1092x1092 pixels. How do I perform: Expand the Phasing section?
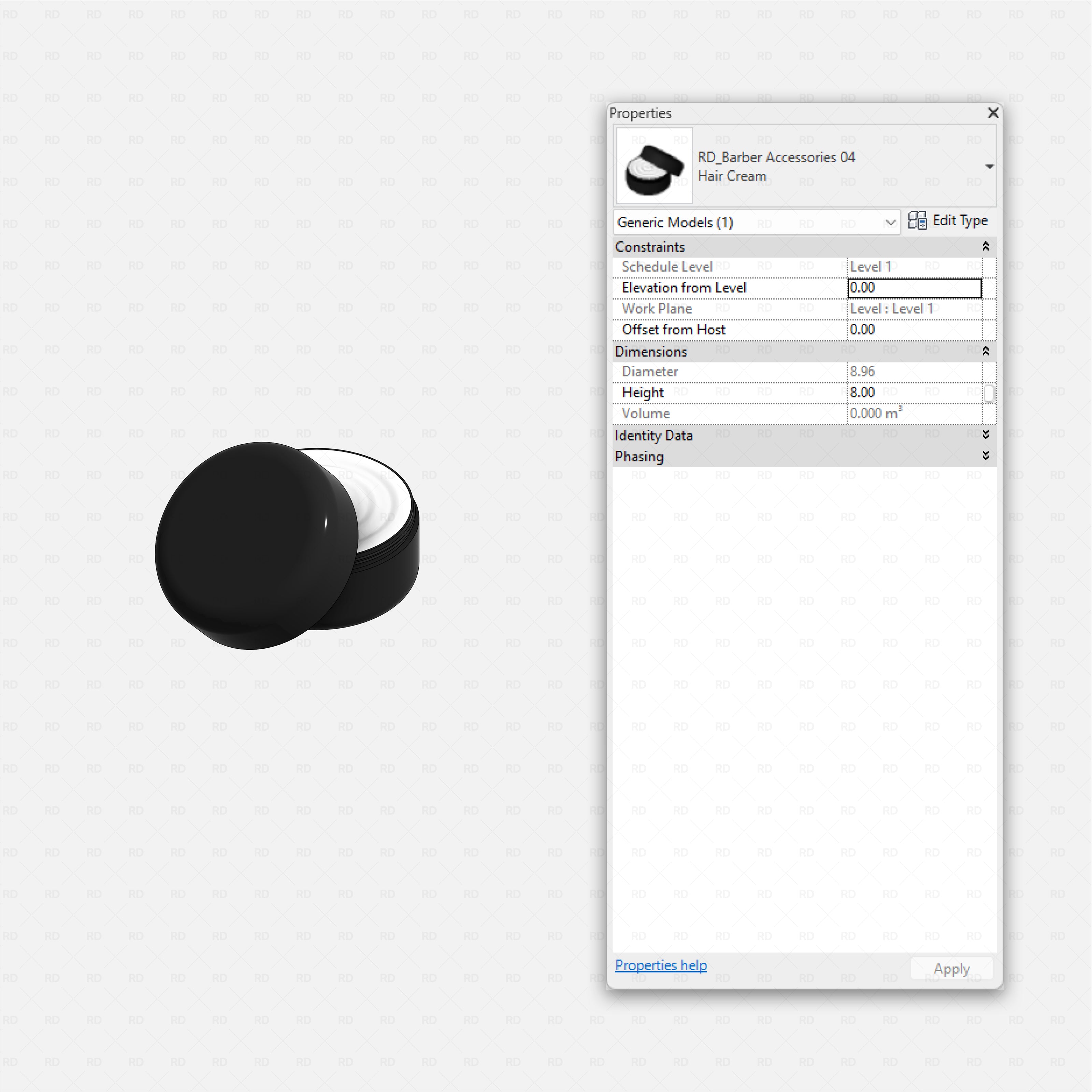coord(985,456)
